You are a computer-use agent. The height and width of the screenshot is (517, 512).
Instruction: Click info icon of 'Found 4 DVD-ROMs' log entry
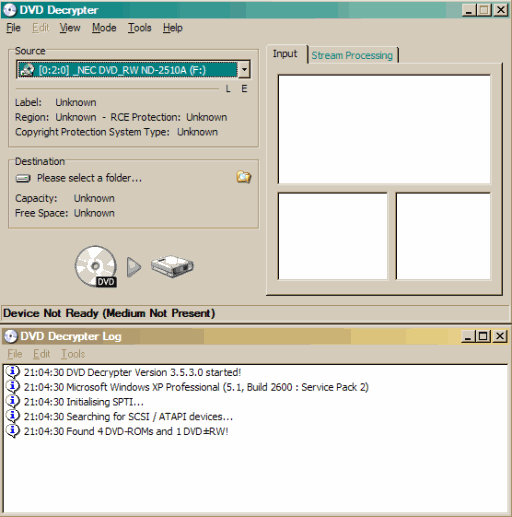pyautogui.click(x=13, y=431)
